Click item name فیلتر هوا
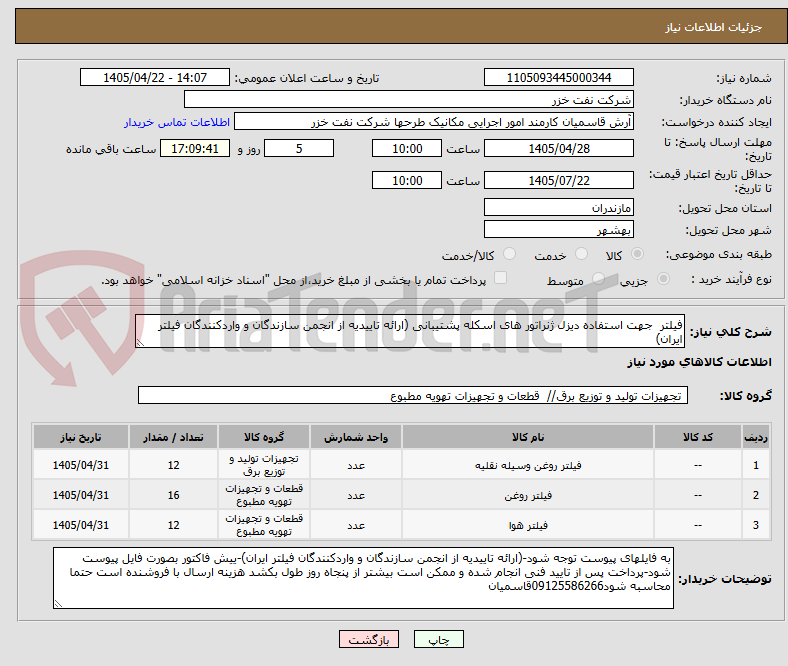This screenshot has height=666, width=788. pos(528,525)
